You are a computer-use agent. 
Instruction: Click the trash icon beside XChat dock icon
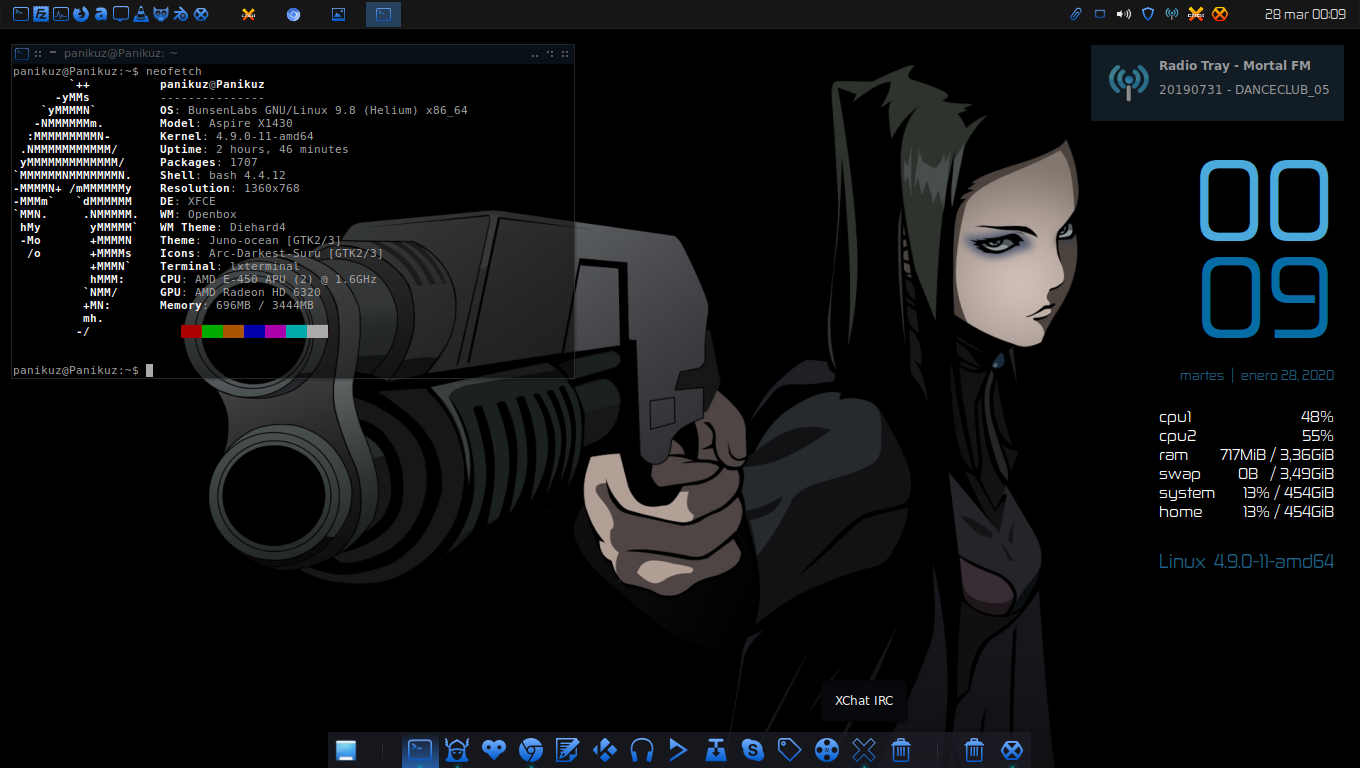pyautogui.click(x=901, y=749)
